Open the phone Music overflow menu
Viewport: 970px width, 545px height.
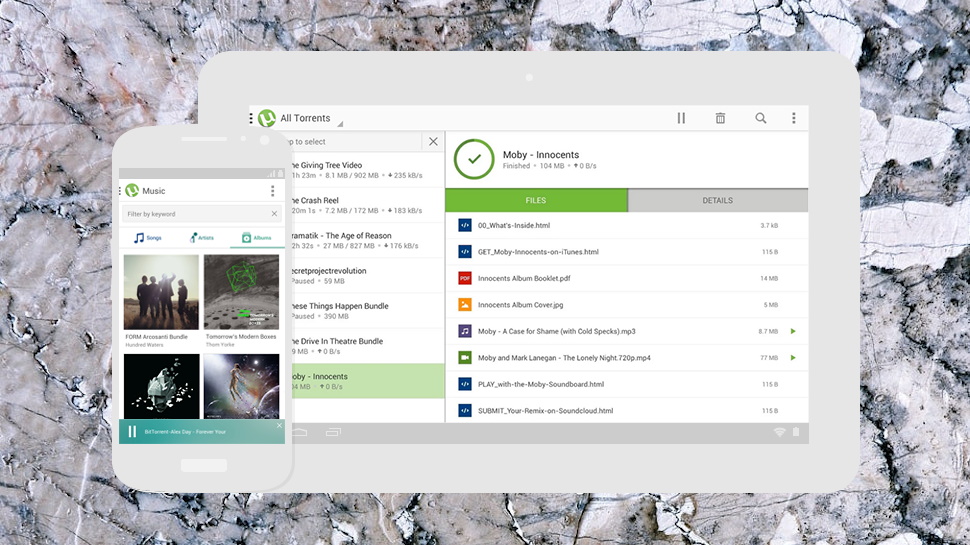tap(272, 191)
